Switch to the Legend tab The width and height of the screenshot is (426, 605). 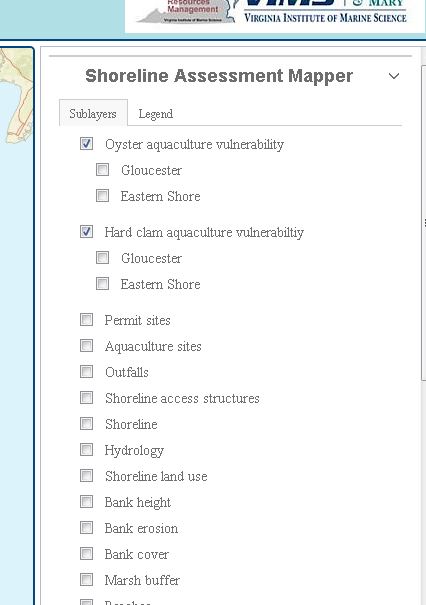click(156, 114)
